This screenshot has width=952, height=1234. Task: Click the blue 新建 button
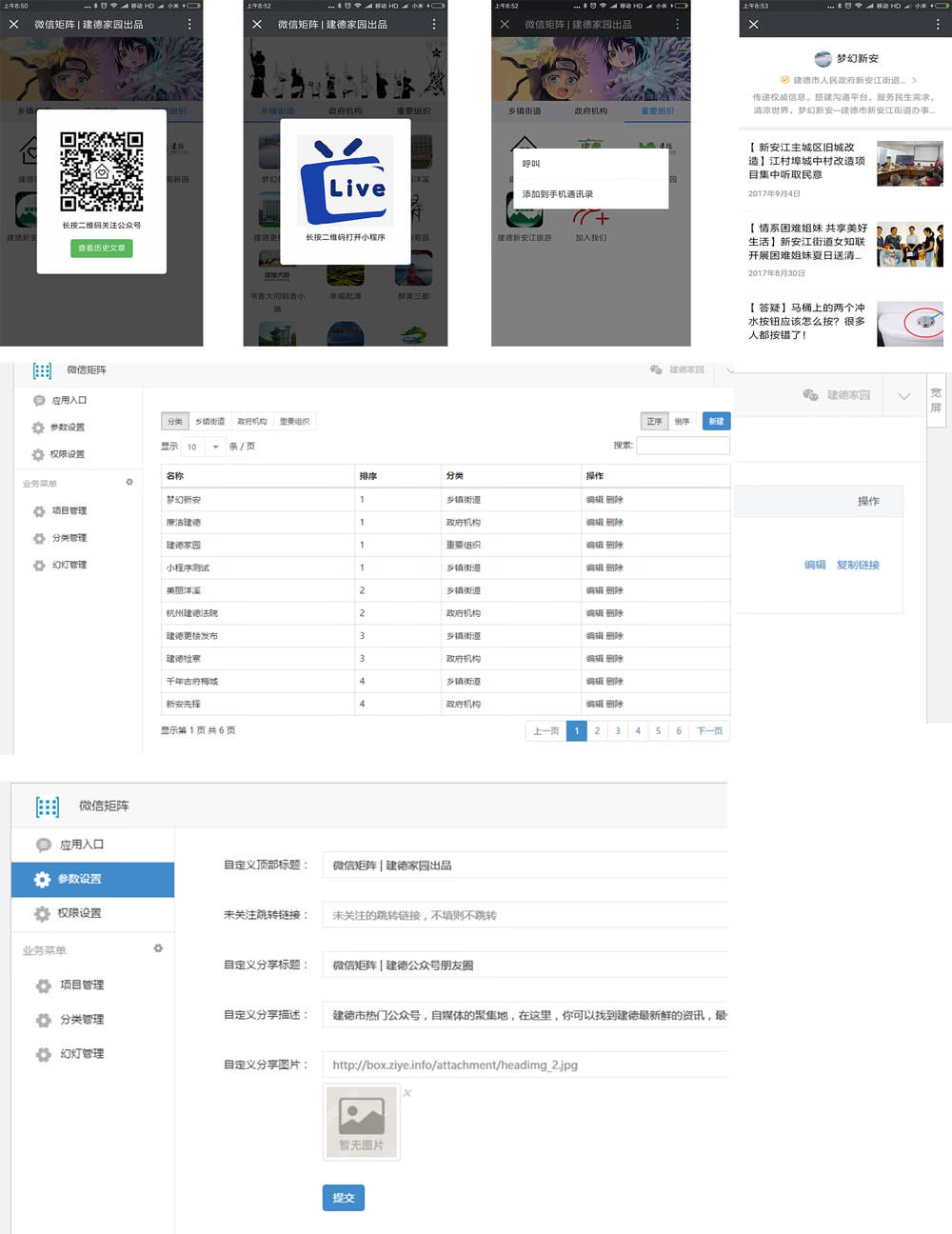[716, 421]
